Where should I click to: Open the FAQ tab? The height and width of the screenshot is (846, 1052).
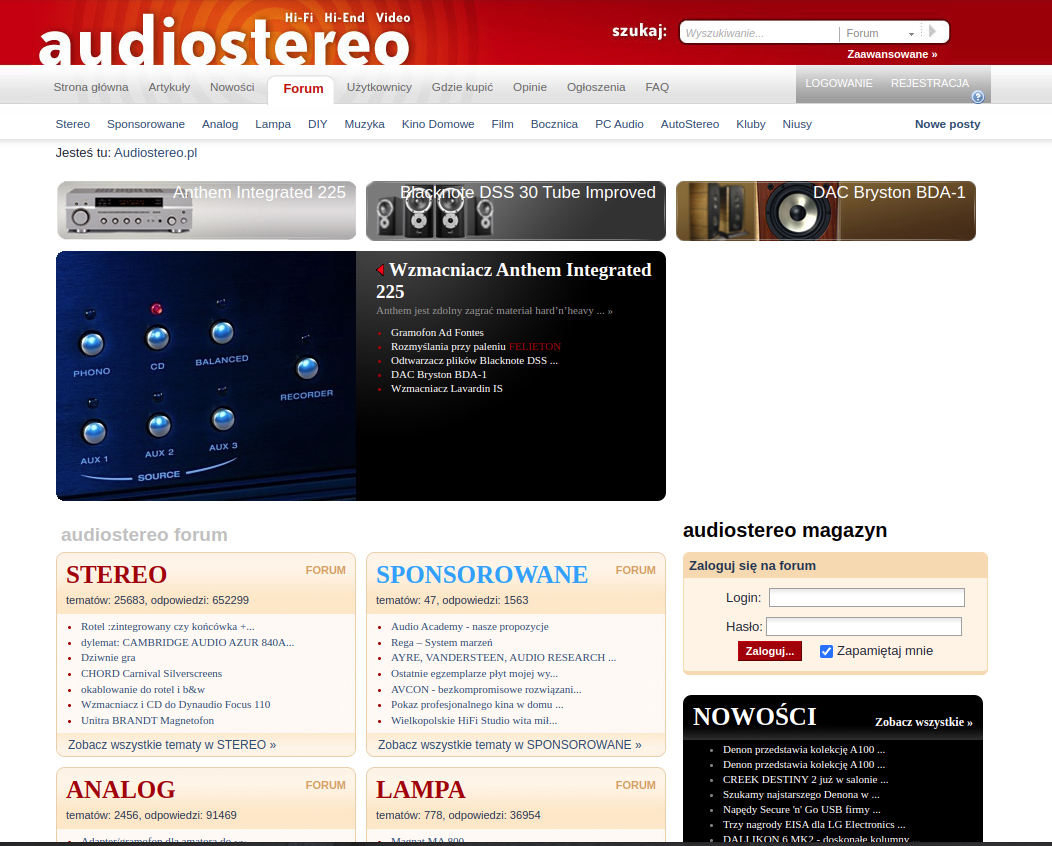(x=657, y=87)
